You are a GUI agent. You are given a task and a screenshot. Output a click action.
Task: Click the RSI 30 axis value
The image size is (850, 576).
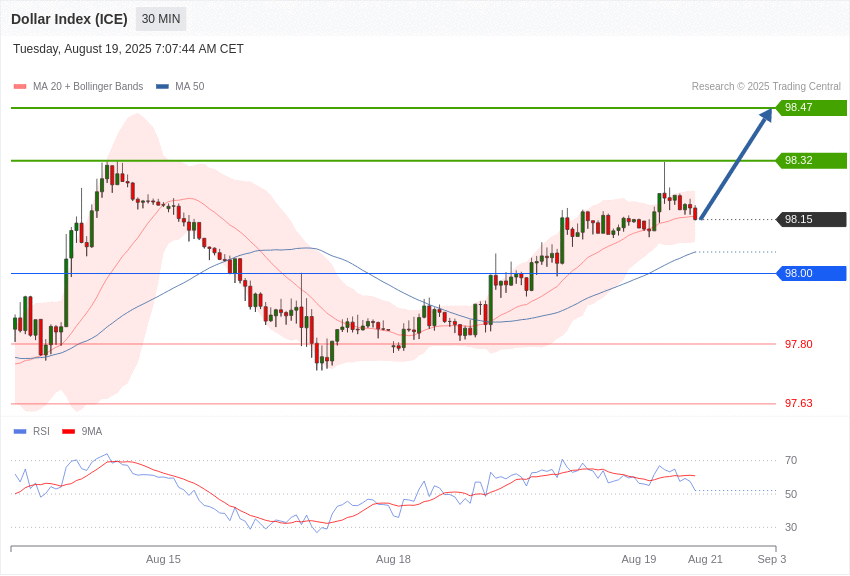[791, 527]
